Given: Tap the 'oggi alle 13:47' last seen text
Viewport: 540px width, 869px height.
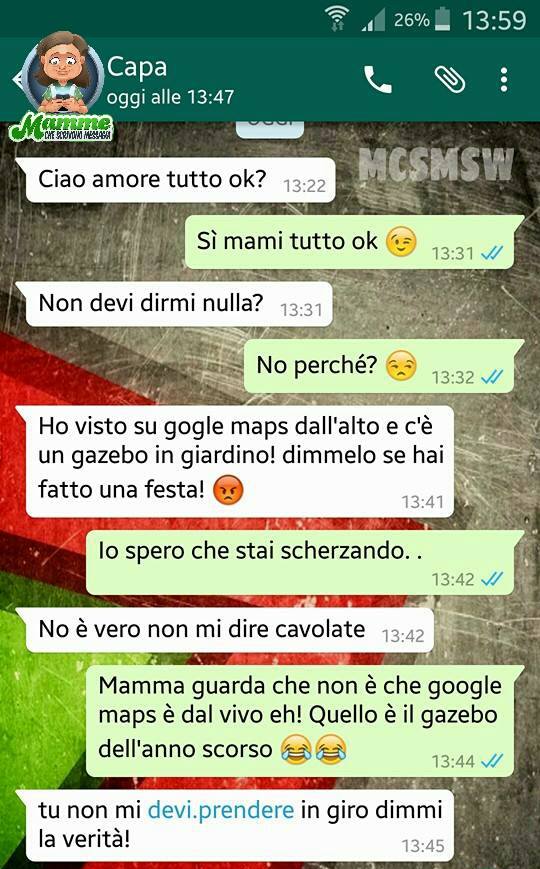Looking at the screenshot, I should (170, 97).
